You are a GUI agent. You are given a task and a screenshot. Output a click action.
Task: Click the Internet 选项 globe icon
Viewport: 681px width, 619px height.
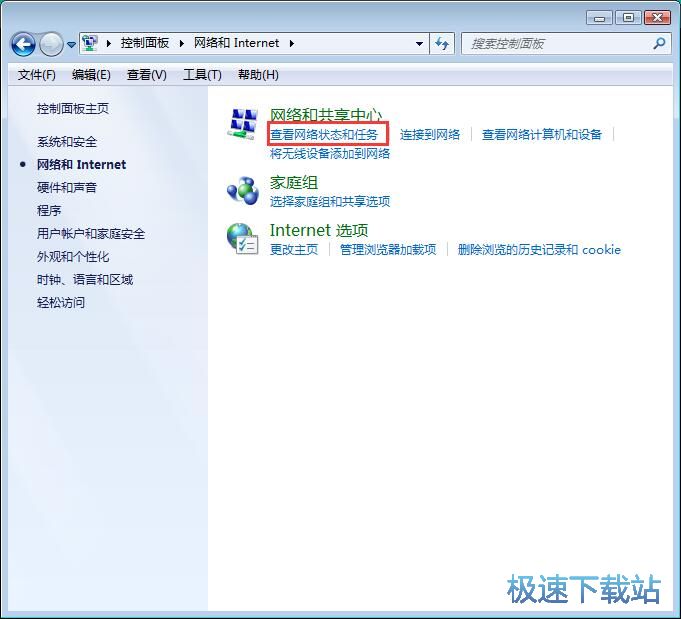tap(243, 239)
